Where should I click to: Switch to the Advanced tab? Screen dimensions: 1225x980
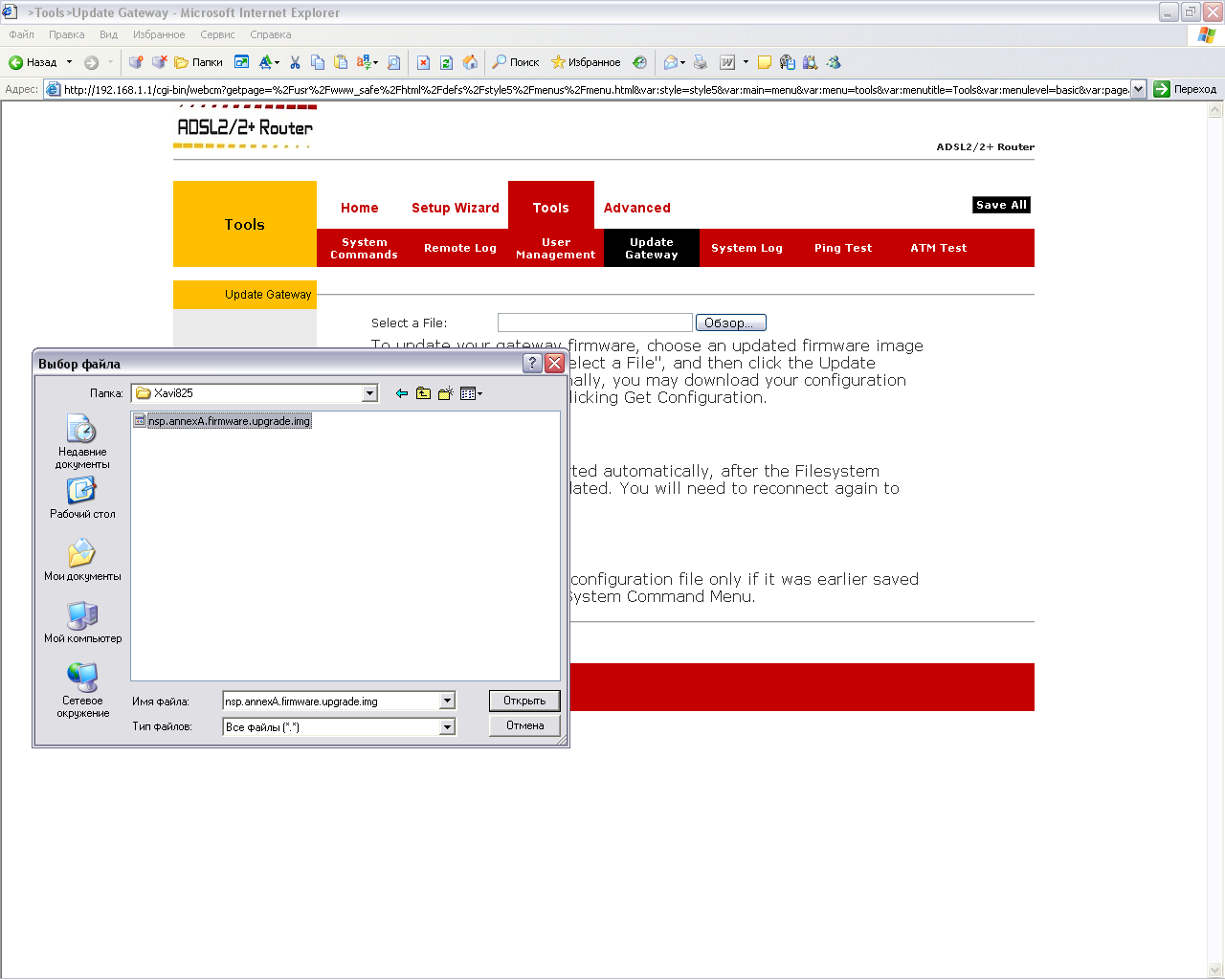[x=637, y=208]
